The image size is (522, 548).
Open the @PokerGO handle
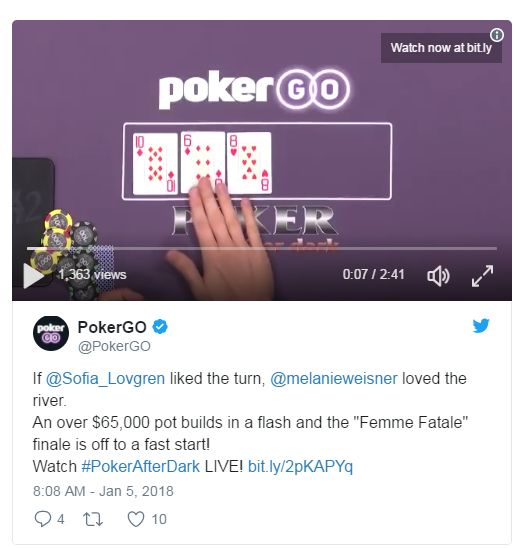(x=114, y=346)
